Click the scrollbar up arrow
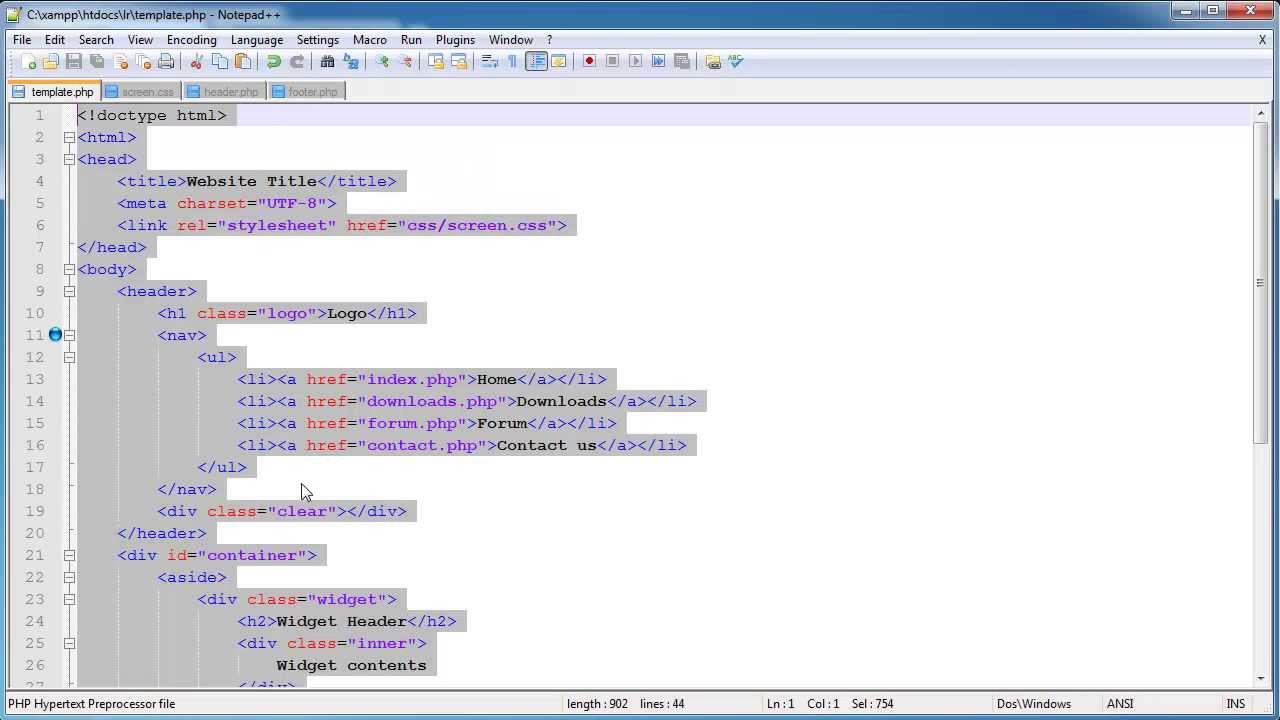Viewport: 1280px width, 720px height. (x=1260, y=114)
